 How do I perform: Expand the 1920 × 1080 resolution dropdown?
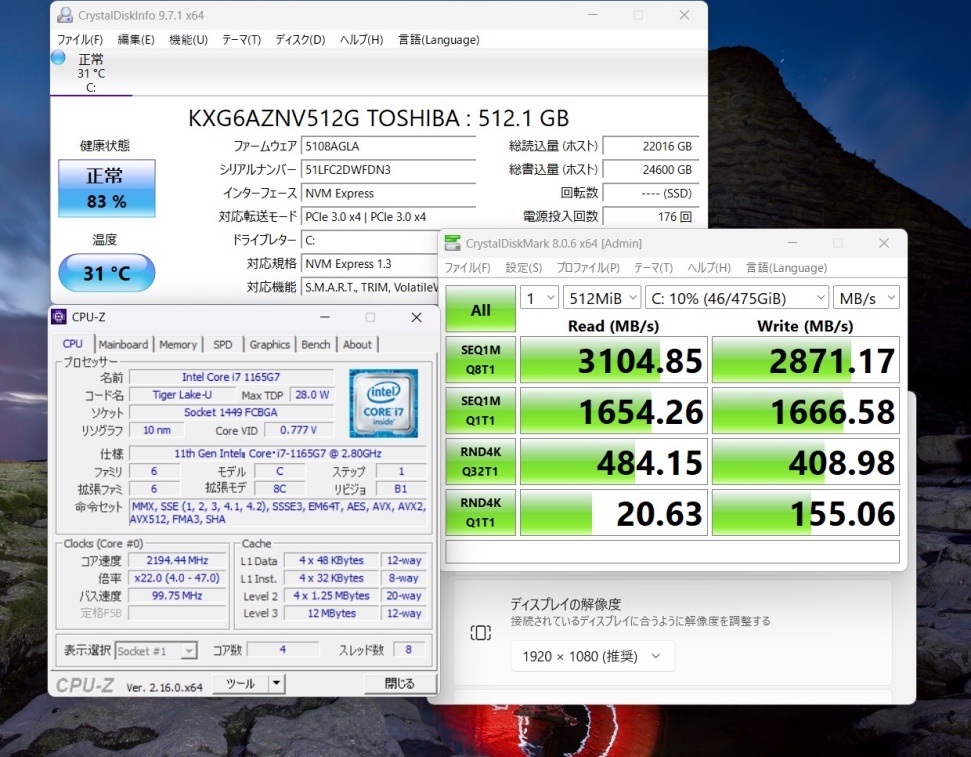tap(591, 657)
